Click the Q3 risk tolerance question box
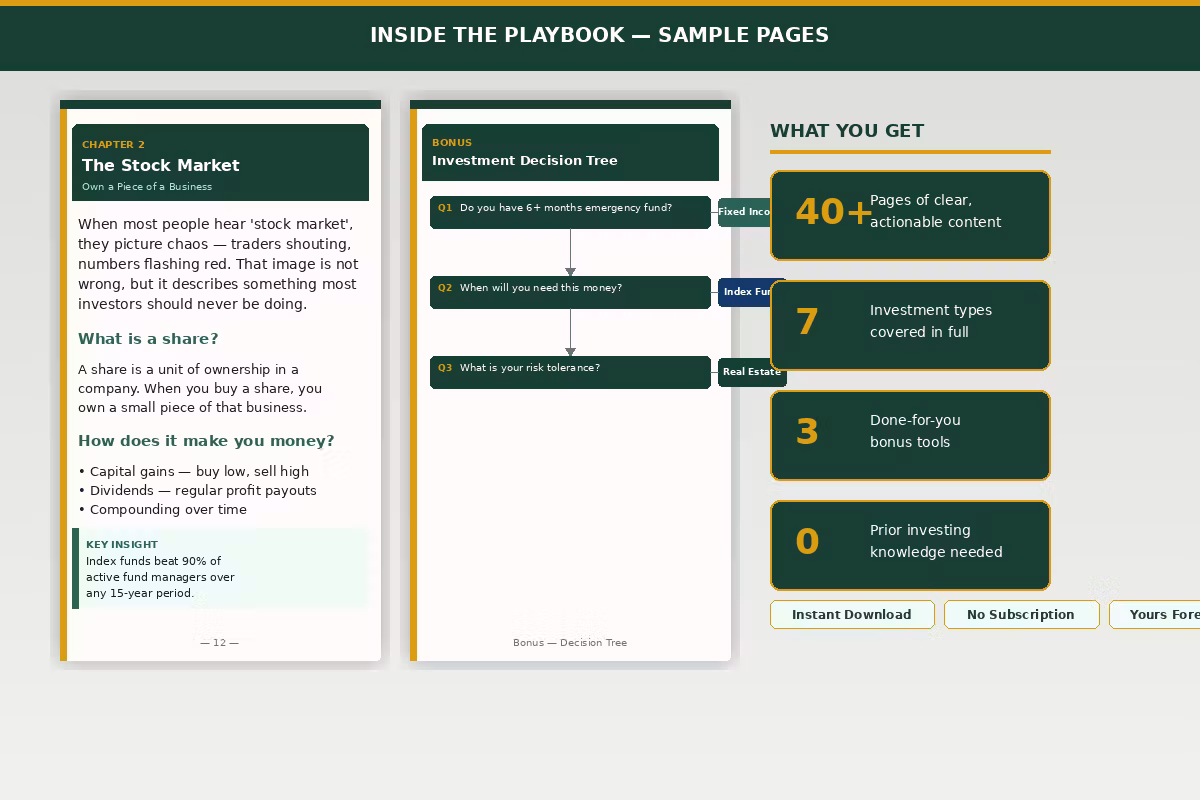1200x800 pixels. (x=570, y=372)
